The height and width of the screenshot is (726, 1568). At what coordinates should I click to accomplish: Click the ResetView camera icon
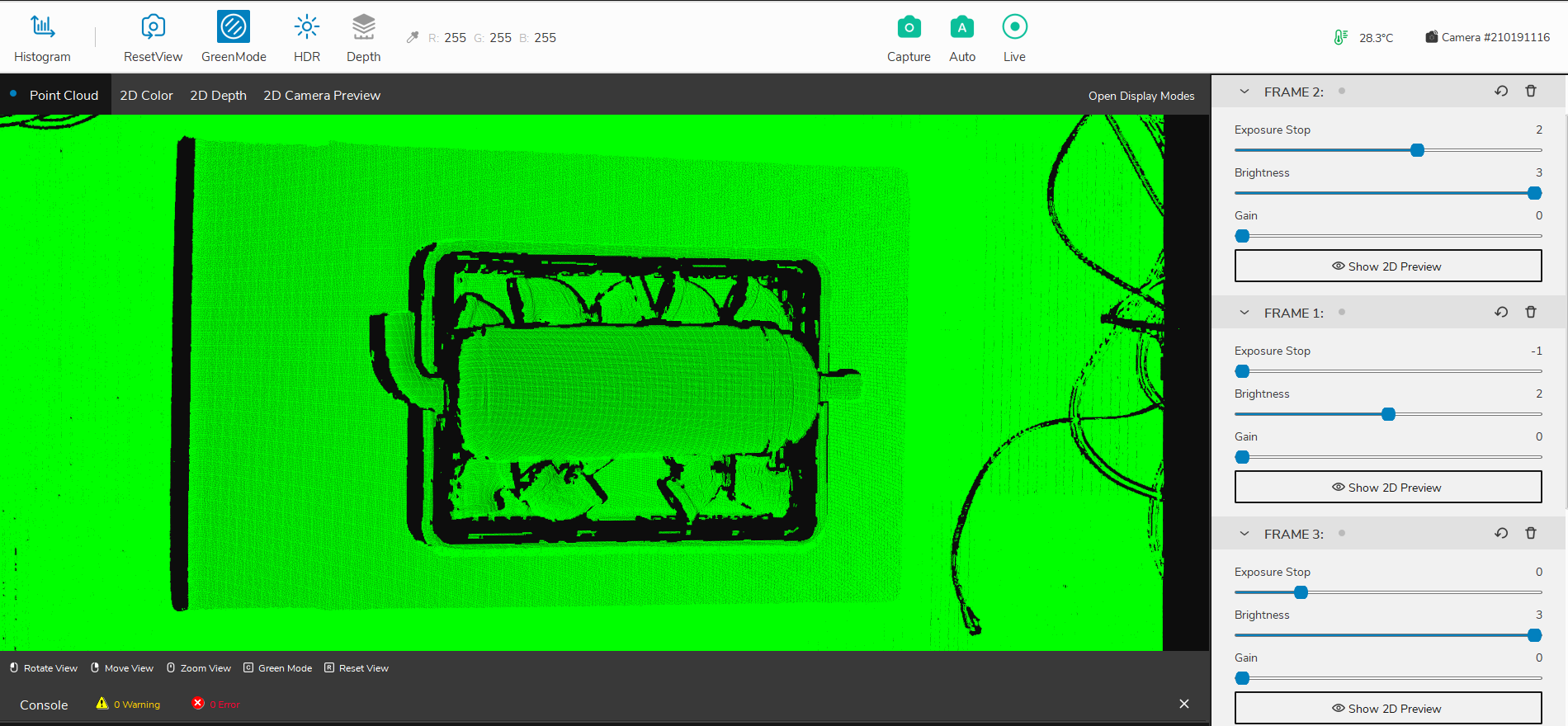click(153, 27)
